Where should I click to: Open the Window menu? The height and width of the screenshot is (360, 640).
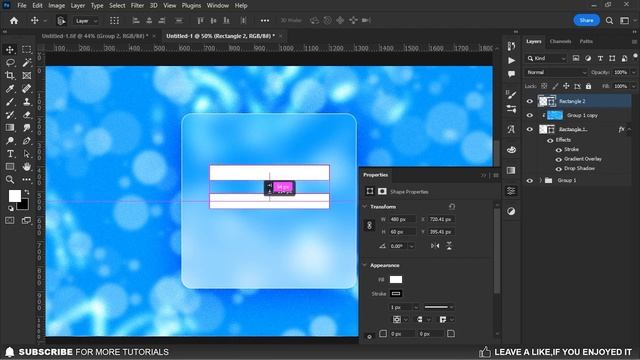click(x=218, y=6)
